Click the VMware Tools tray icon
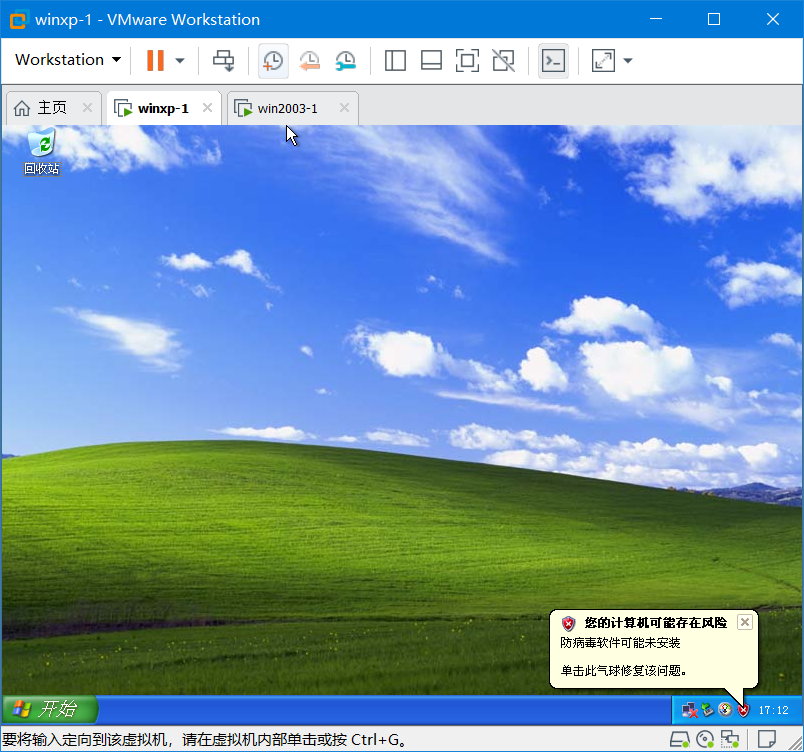 pos(725,709)
